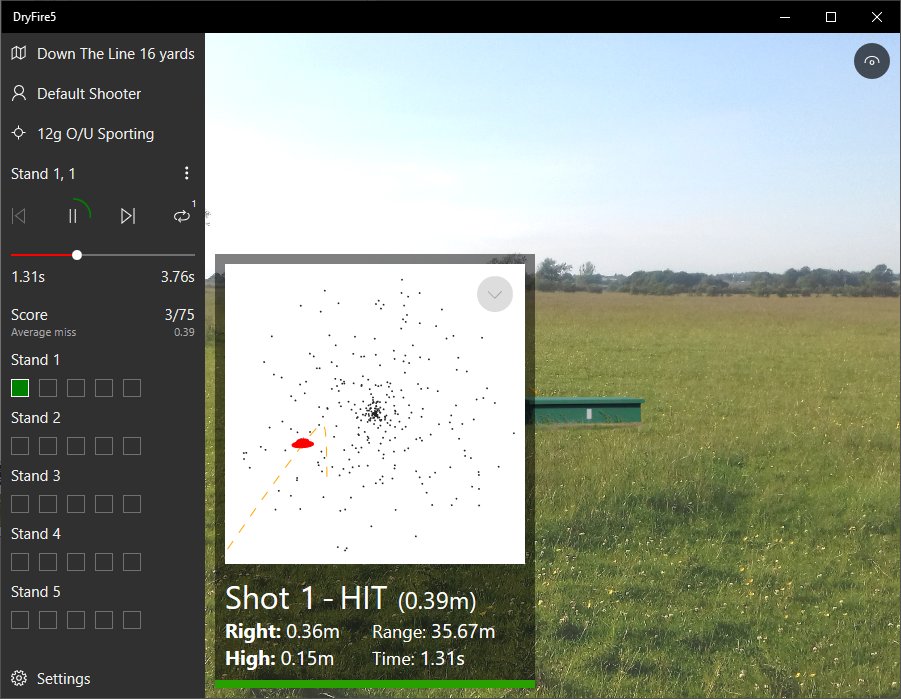
Task: Click the crosshair icon for 12g O/U Sporting
Action: tap(18, 134)
